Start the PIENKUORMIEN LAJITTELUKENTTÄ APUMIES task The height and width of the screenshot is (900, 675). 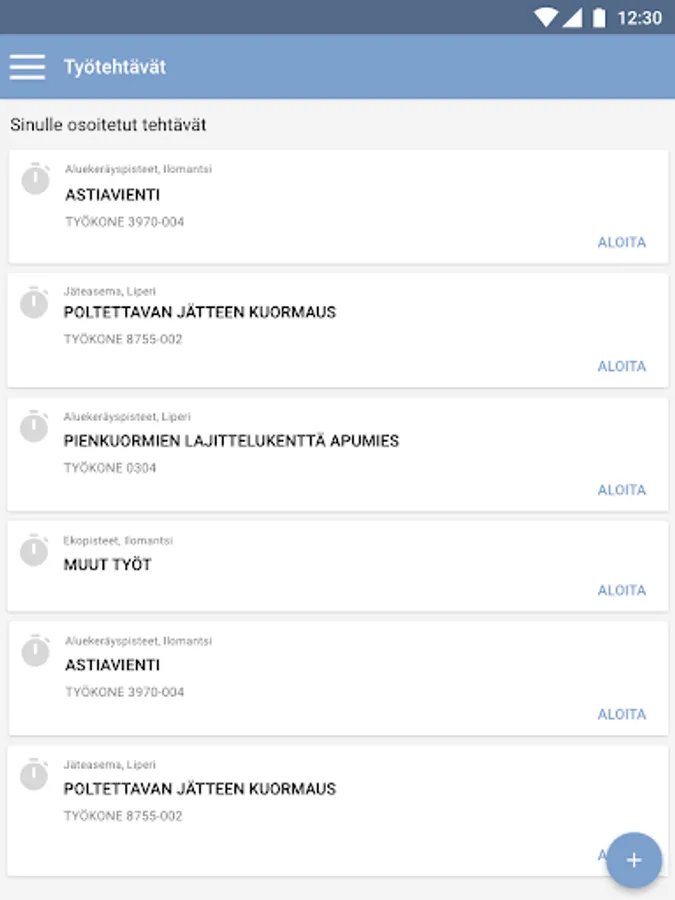tap(621, 490)
